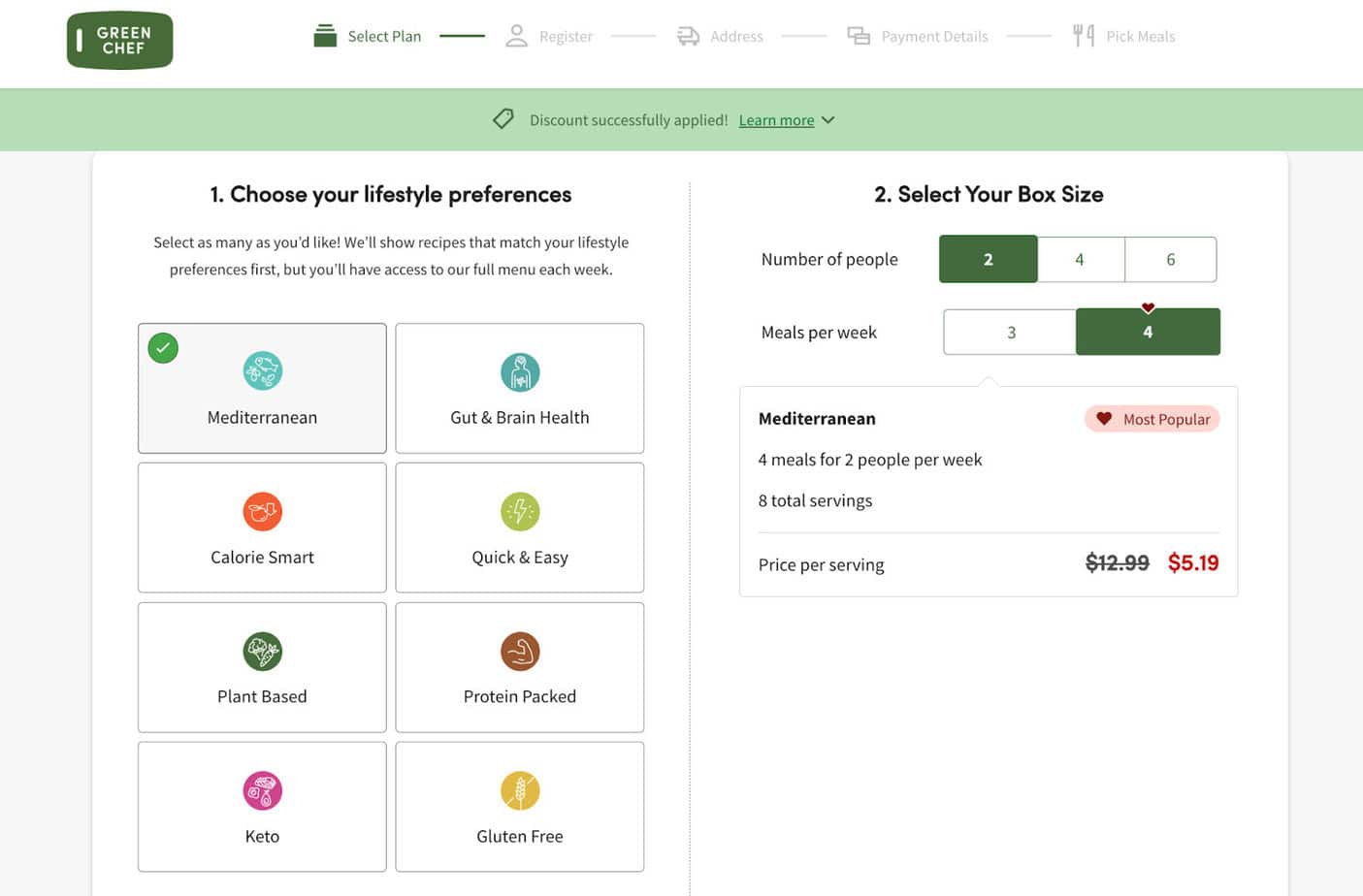Expand discount details chevron arrow

click(x=828, y=120)
